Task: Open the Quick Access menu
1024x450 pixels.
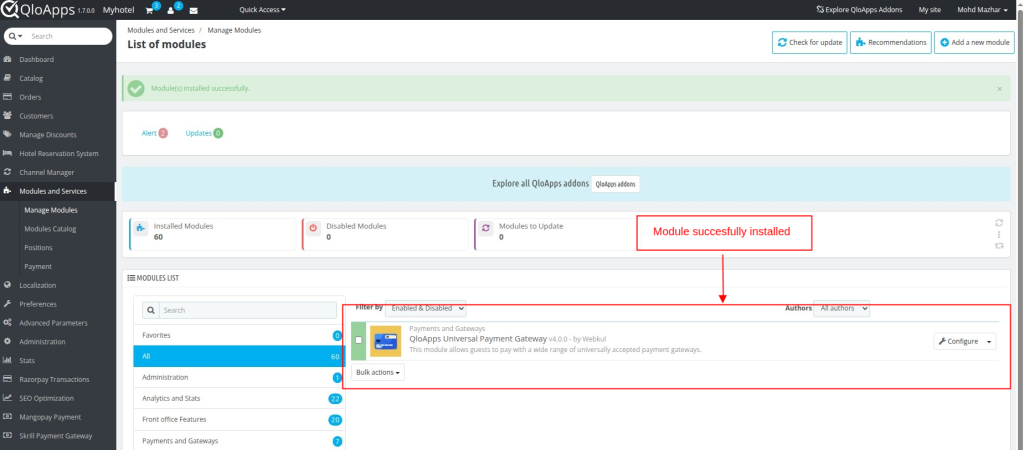Action: coord(262,10)
